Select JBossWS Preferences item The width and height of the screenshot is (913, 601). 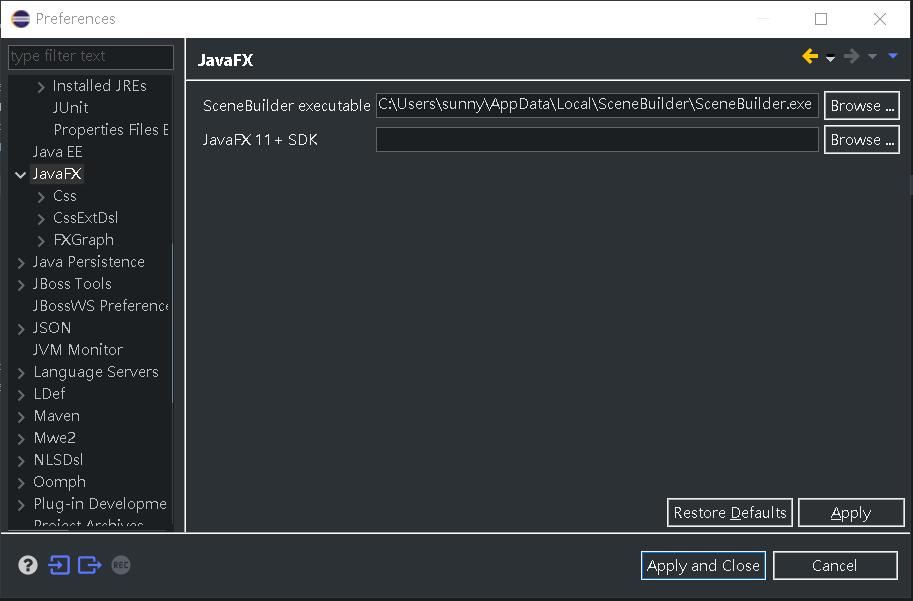101,306
